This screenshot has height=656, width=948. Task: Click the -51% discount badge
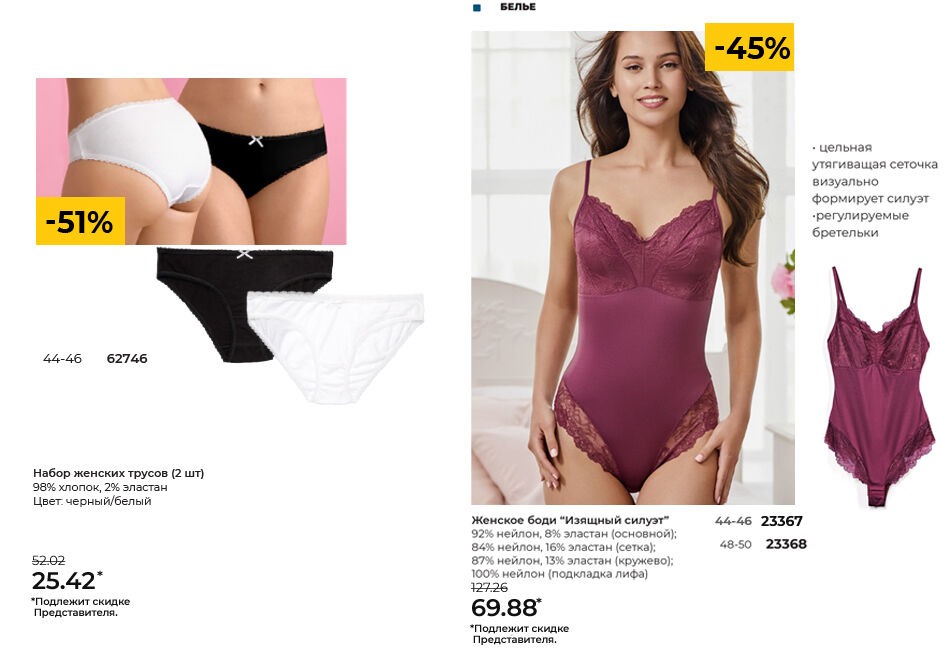(x=80, y=221)
